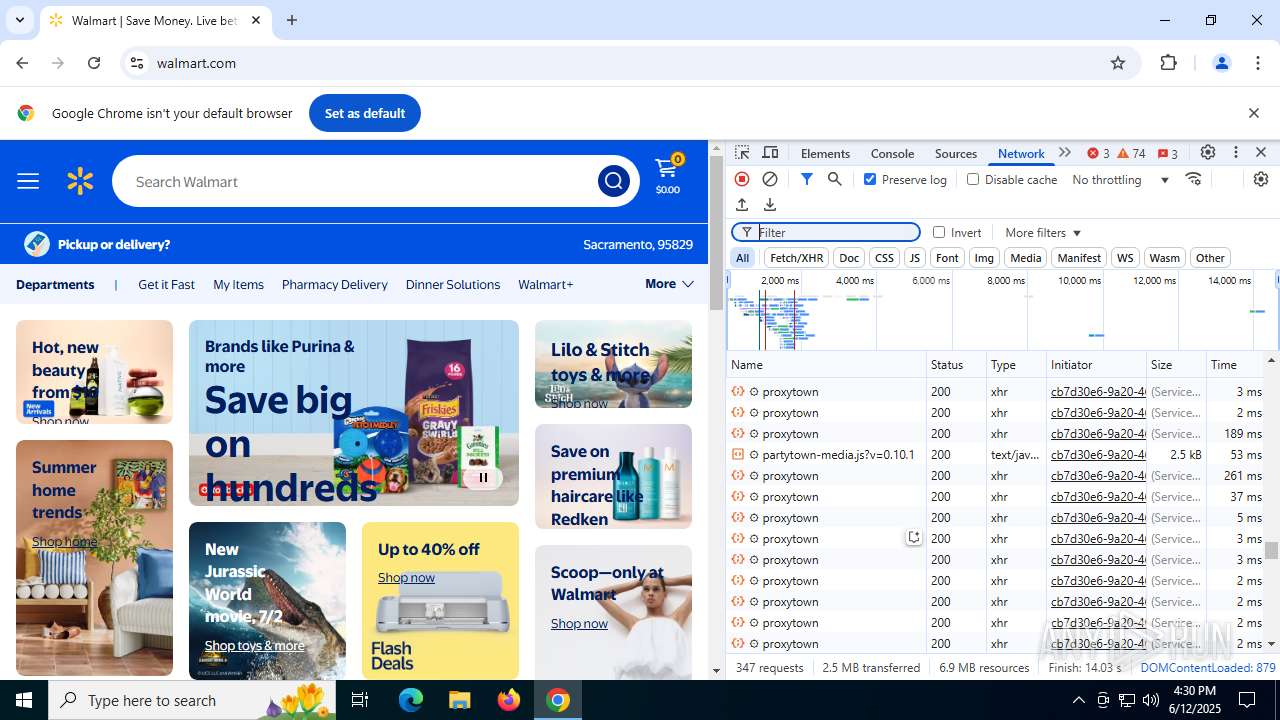Image resolution: width=1280 pixels, height=720 pixels.
Task: Click the network timeline overview graph
Action: click(1002, 311)
